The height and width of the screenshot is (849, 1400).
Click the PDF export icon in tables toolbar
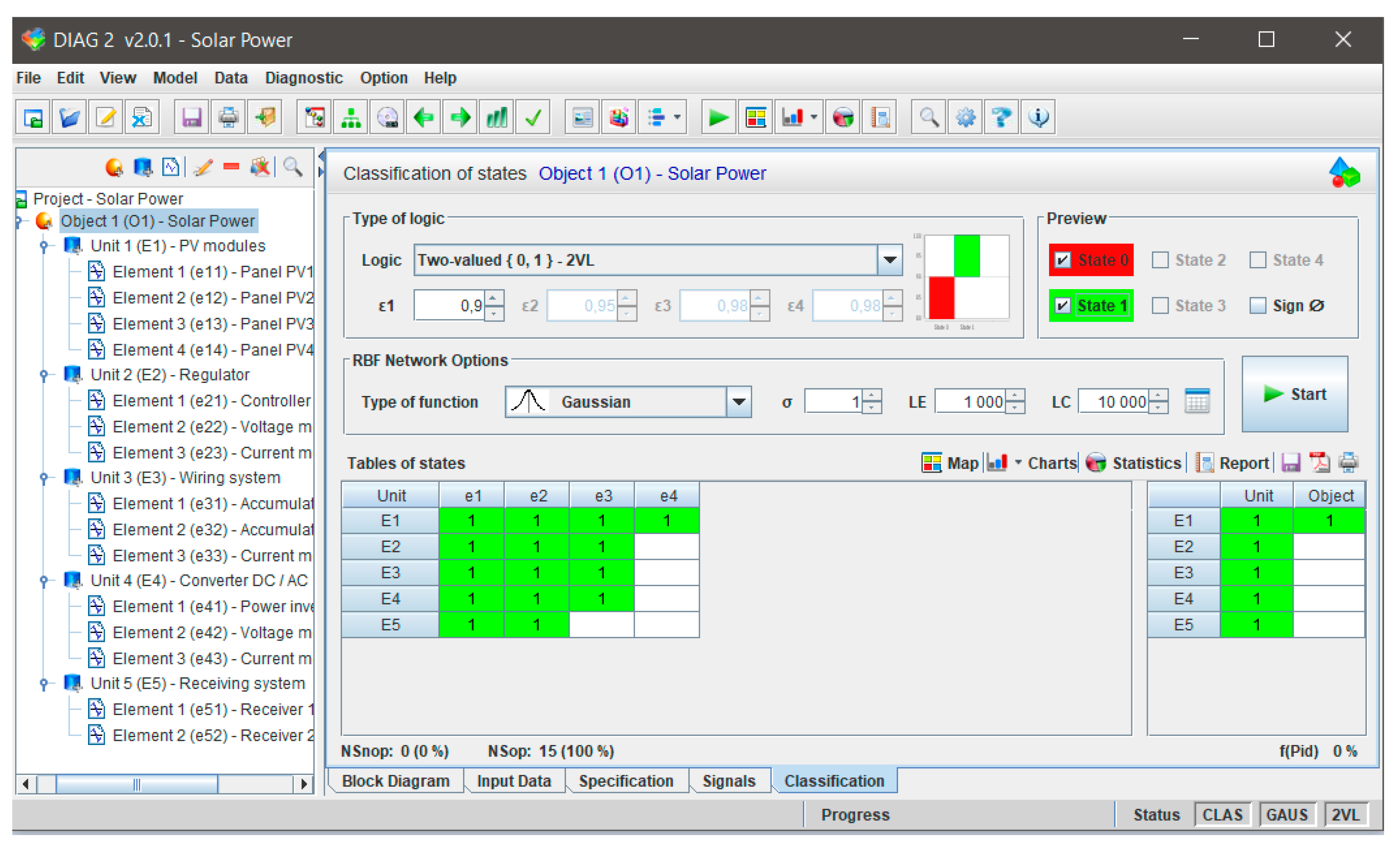pyautogui.click(x=1319, y=462)
